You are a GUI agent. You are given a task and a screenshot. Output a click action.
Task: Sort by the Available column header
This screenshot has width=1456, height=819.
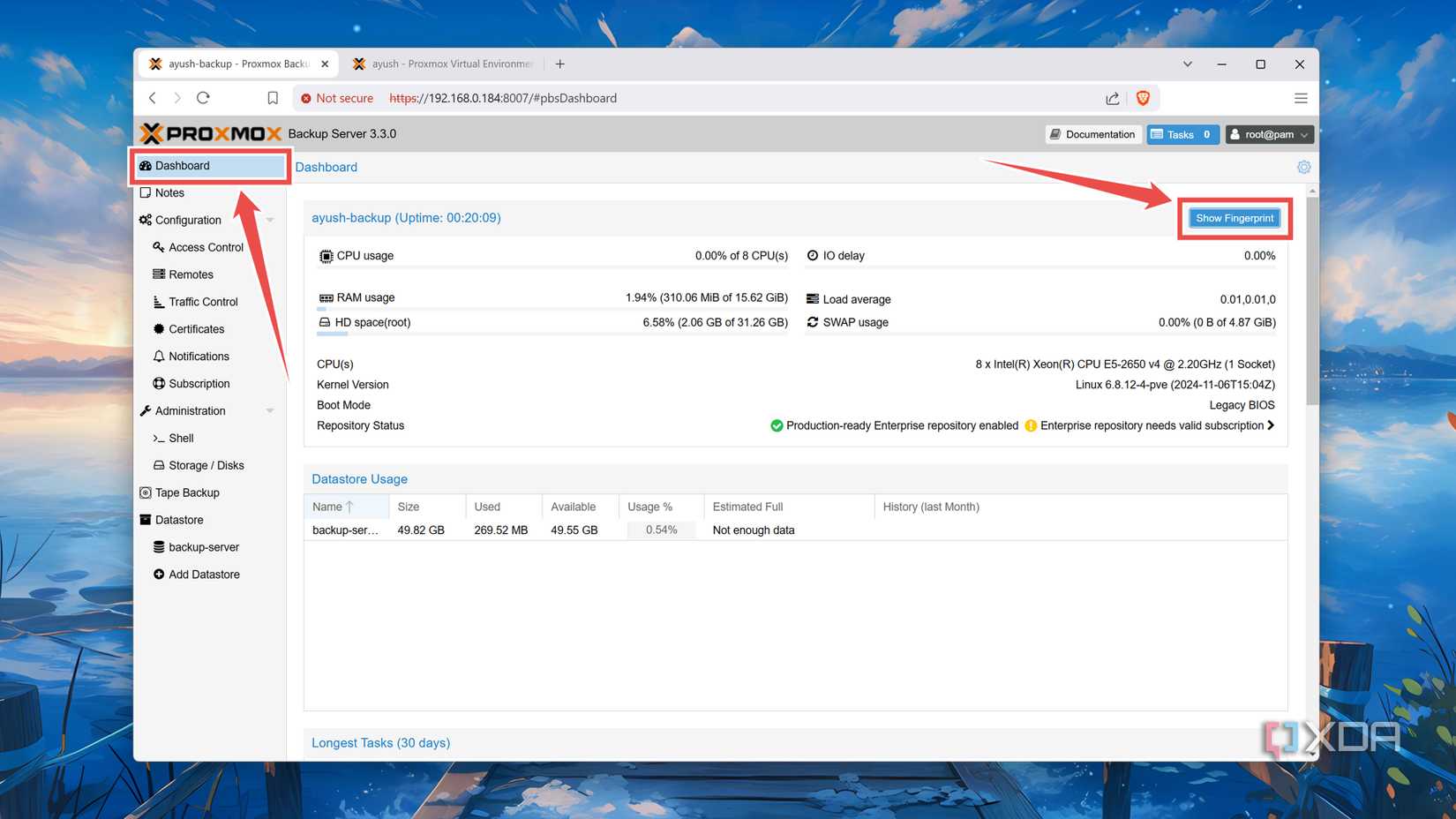(581, 507)
